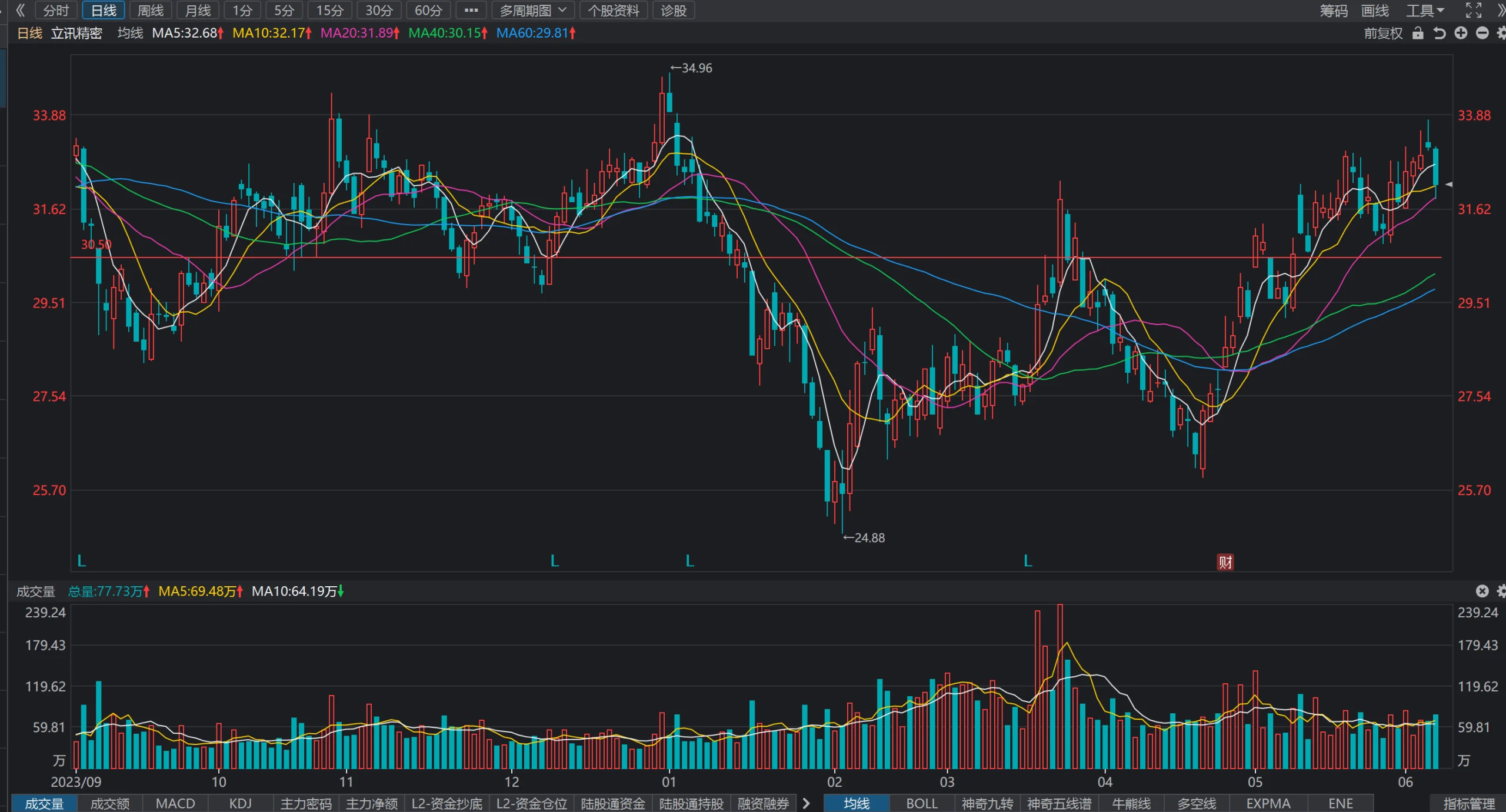
Task: Switch to 周线 weekly chart
Action: click(x=151, y=10)
